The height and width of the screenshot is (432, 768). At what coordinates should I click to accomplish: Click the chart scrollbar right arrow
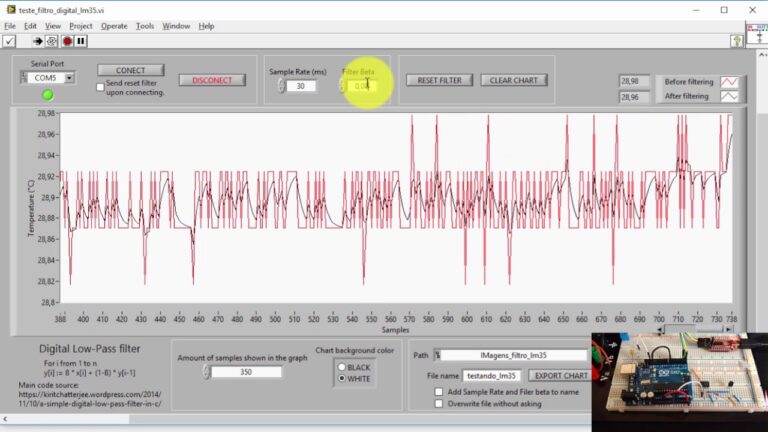tap(729, 329)
